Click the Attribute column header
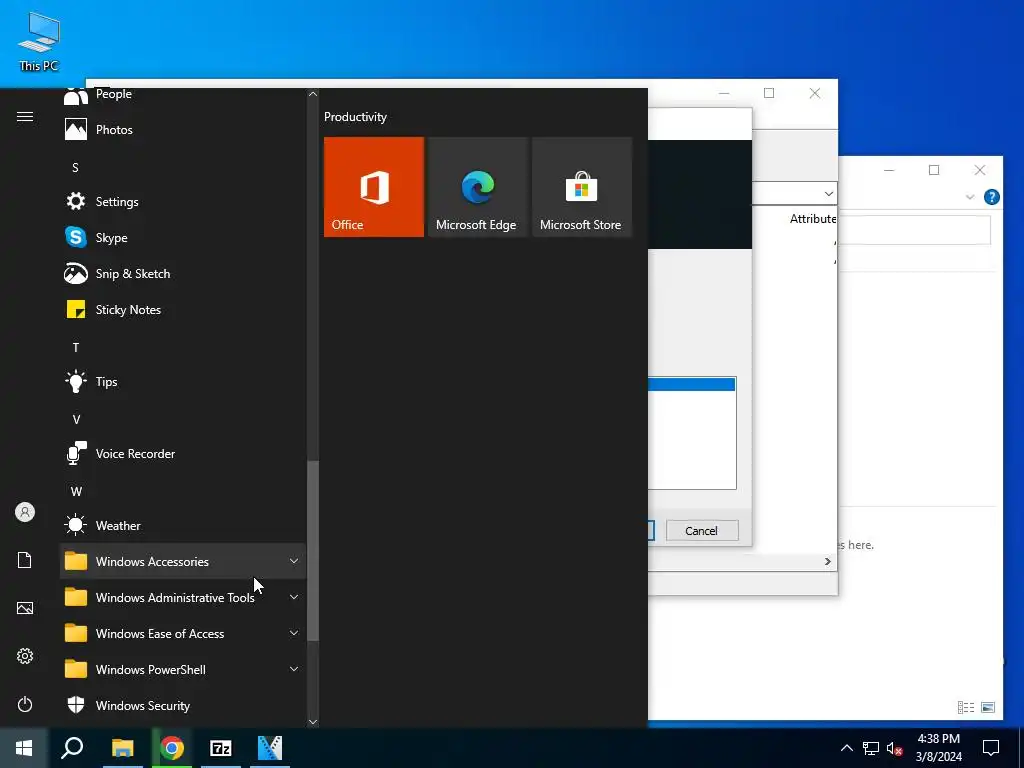Viewport: 1024px width, 768px height. (x=812, y=219)
